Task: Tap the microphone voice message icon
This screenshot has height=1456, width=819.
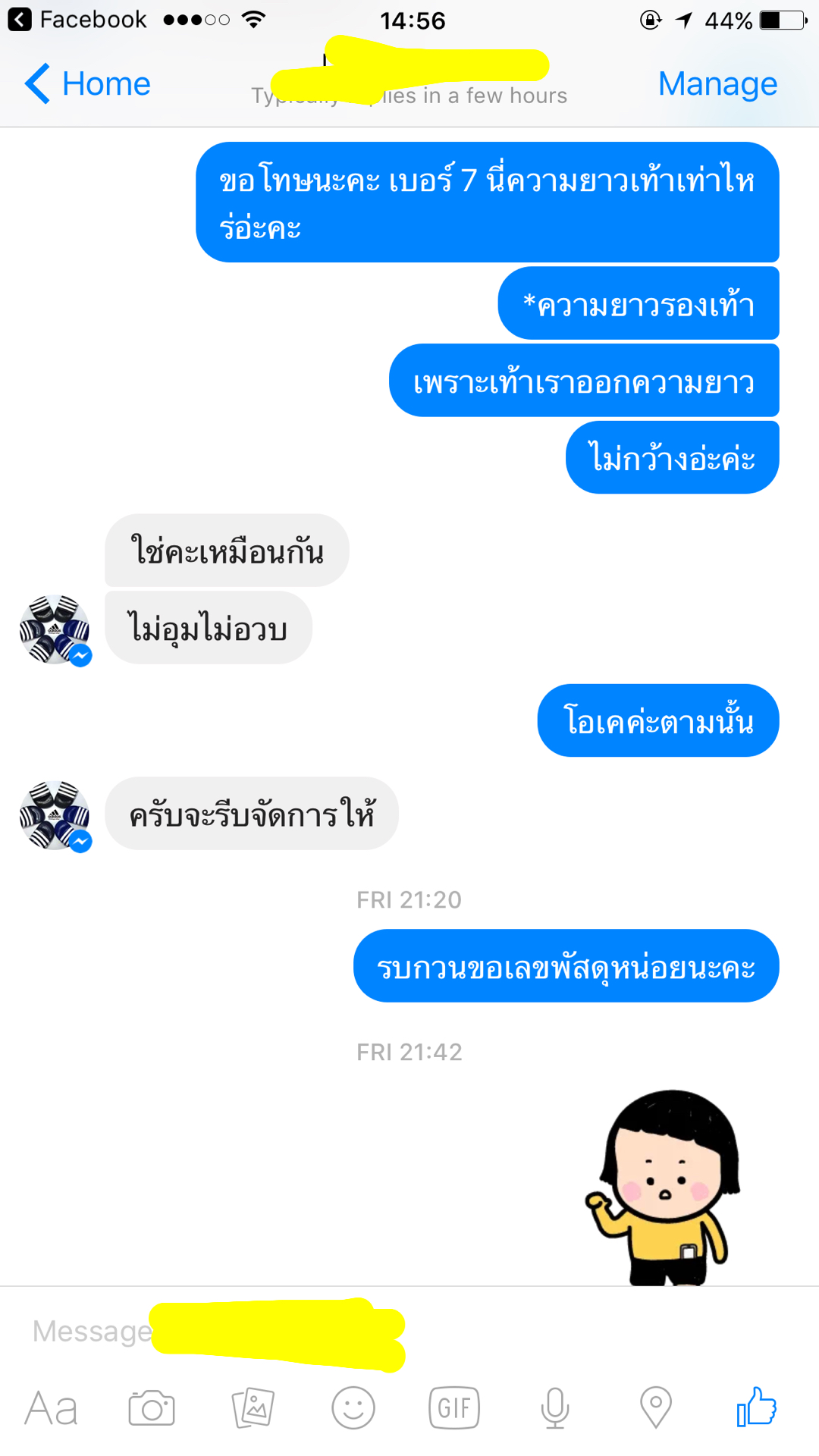Action: [x=555, y=1408]
